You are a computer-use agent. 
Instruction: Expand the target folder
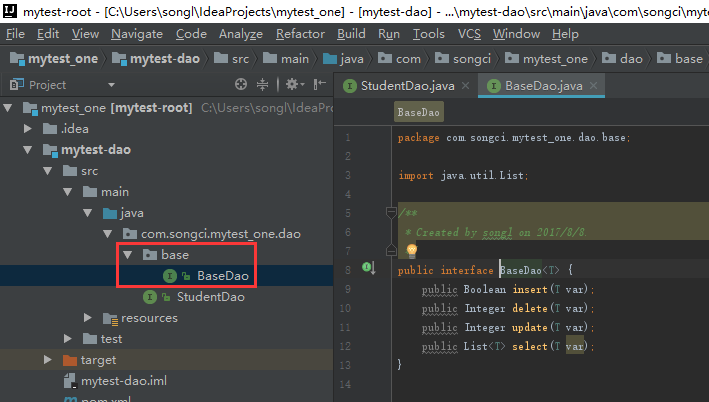(x=47, y=360)
